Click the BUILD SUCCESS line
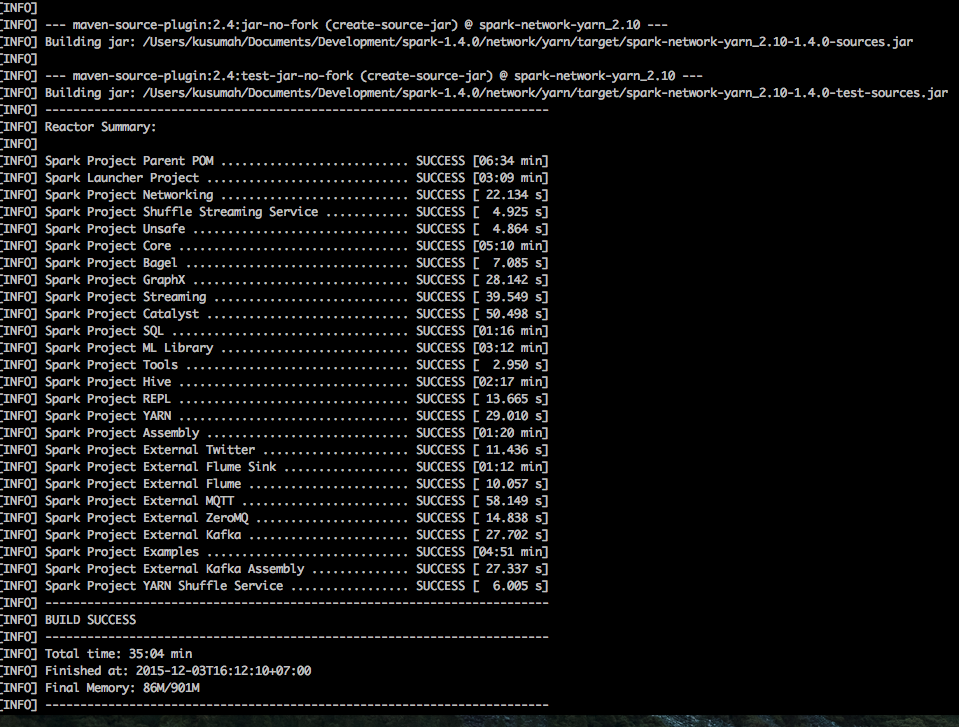959x727 pixels. [x=90, y=620]
